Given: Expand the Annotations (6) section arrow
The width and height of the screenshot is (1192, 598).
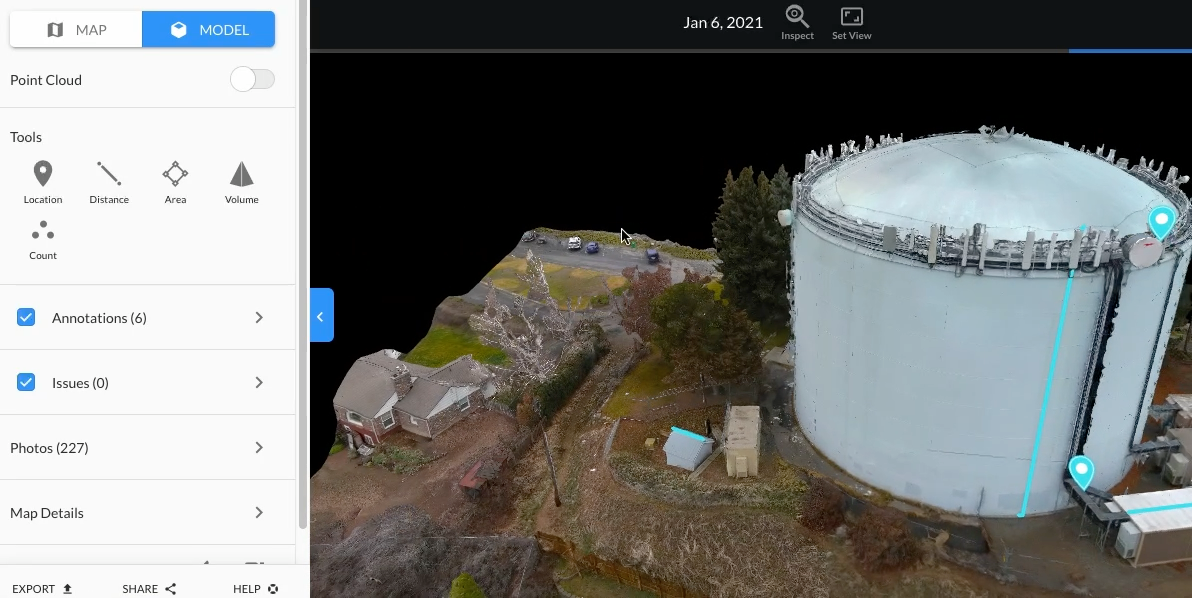Looking at the screenshot, I should (259, 318).
